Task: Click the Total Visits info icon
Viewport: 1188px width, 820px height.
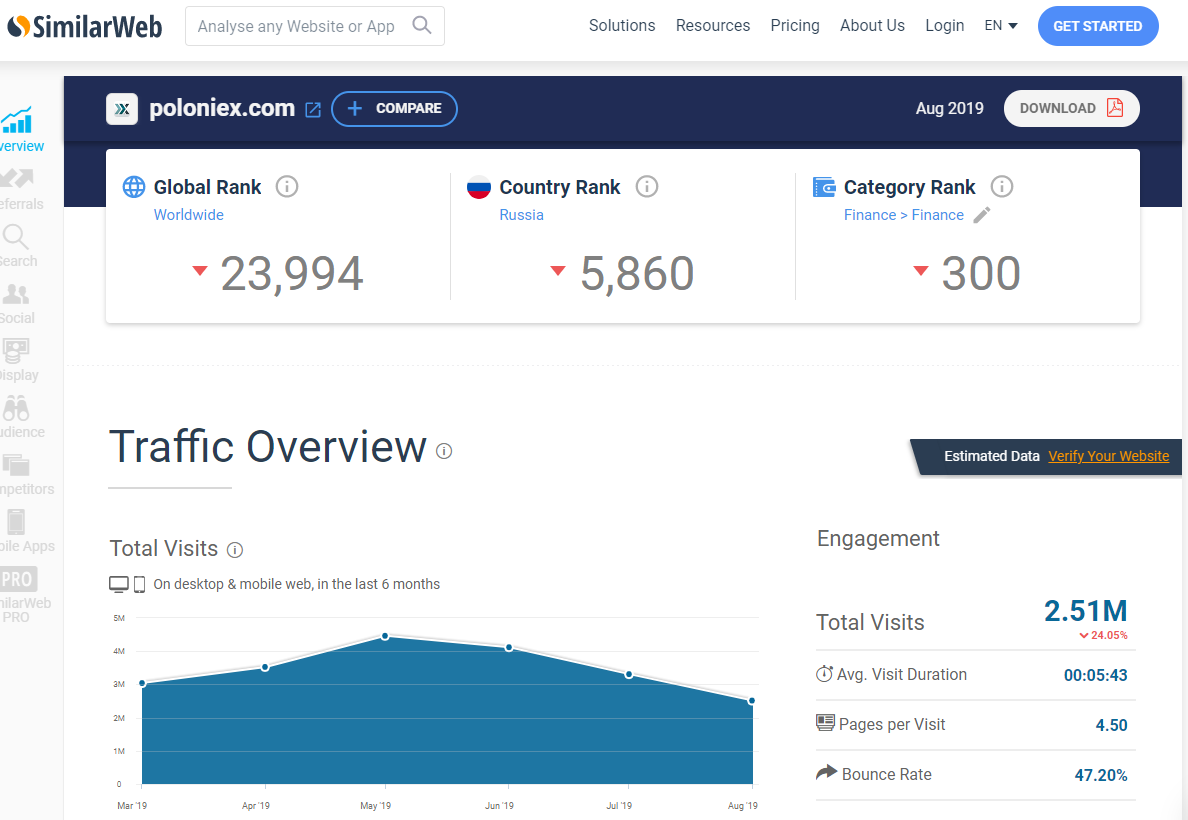Action: pos(235,550)
